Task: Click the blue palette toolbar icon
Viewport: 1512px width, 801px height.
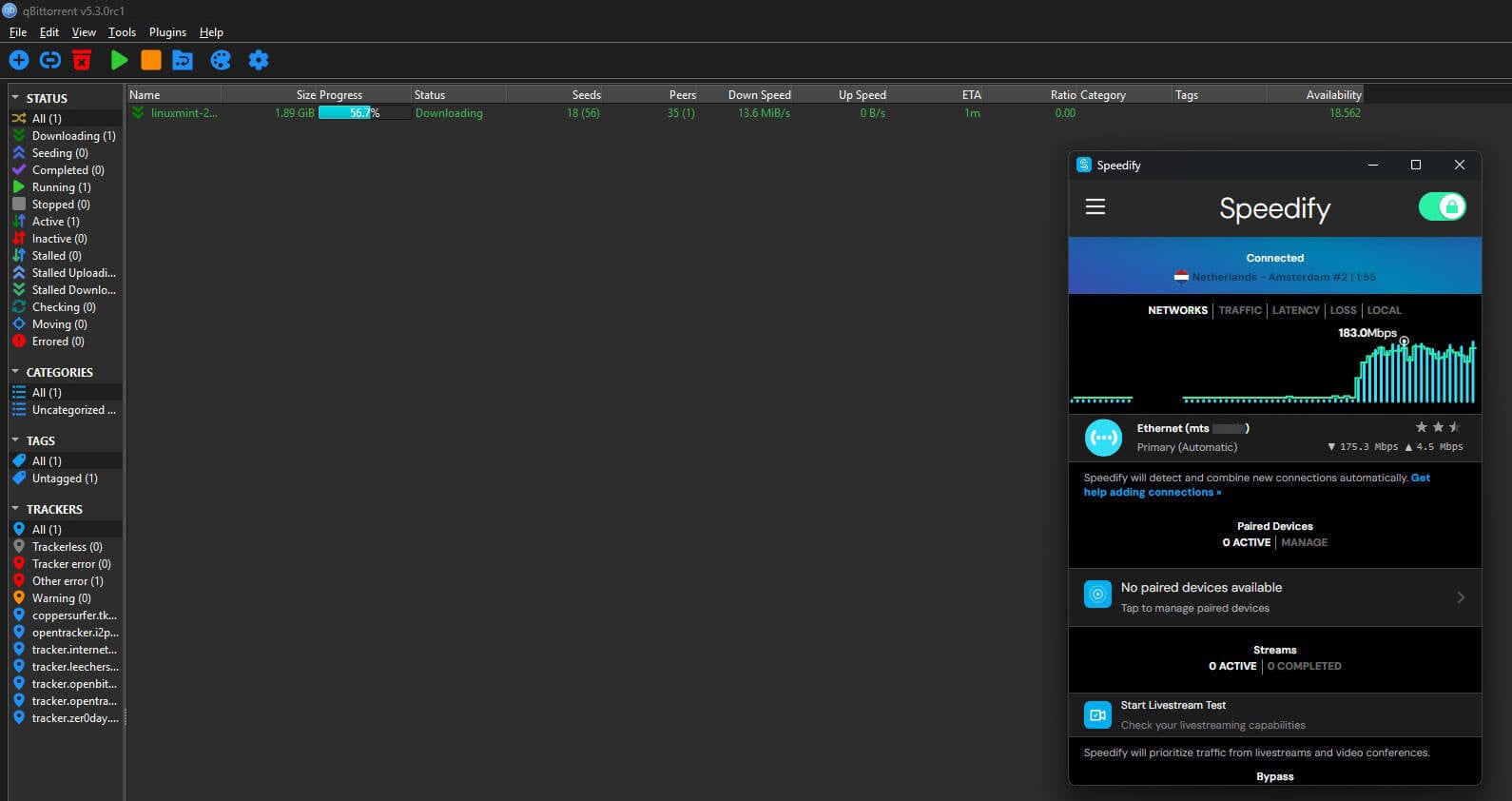Action: tap(221, 60)
